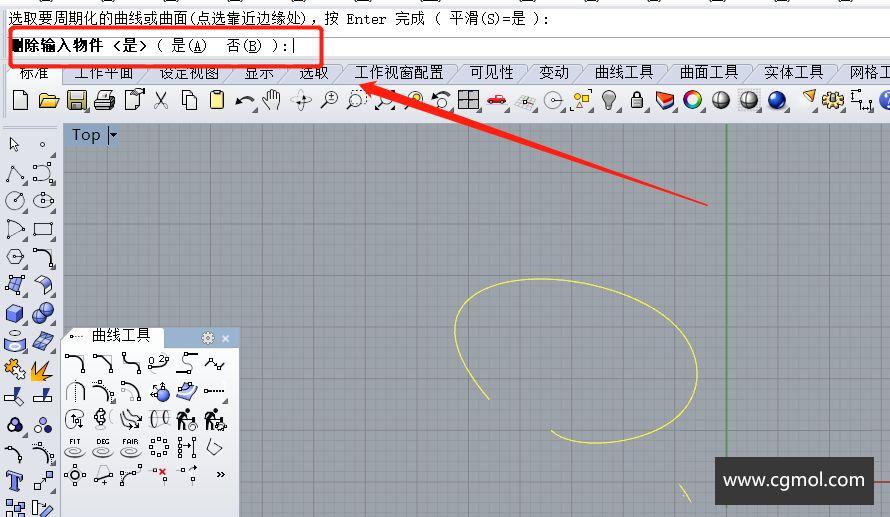Open the Top viewport dropdown arrow
Screen dimensions: 890x517
[113, 135]
